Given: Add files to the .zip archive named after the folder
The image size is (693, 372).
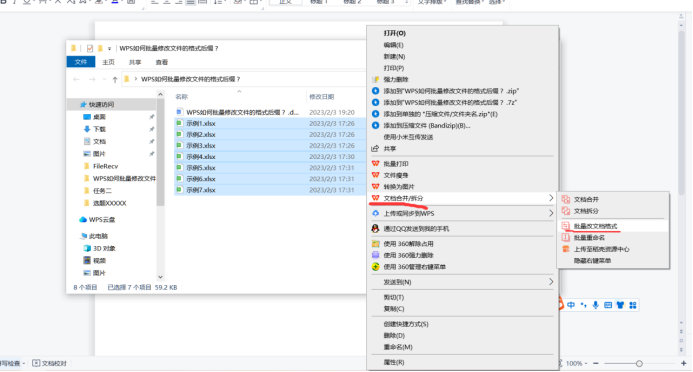Looking at the screenshot, I should (451, 91).
